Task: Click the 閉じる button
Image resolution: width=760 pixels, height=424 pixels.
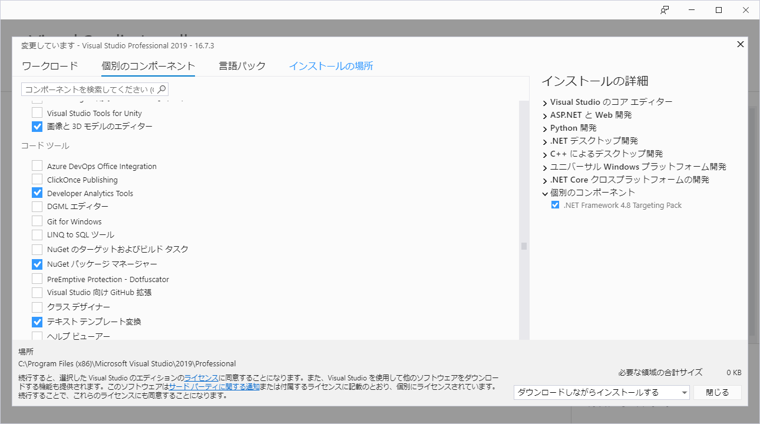Action: click(x=717, y=393)
